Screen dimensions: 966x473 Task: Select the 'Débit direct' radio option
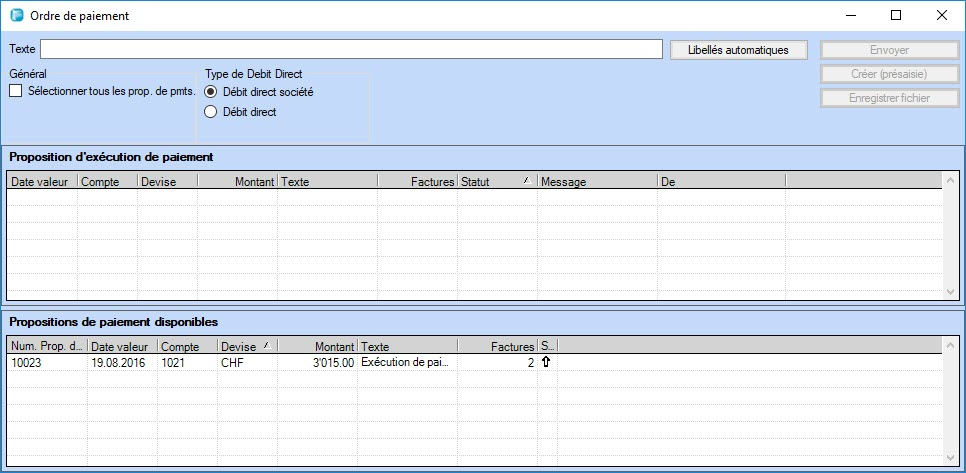point(210,112)
